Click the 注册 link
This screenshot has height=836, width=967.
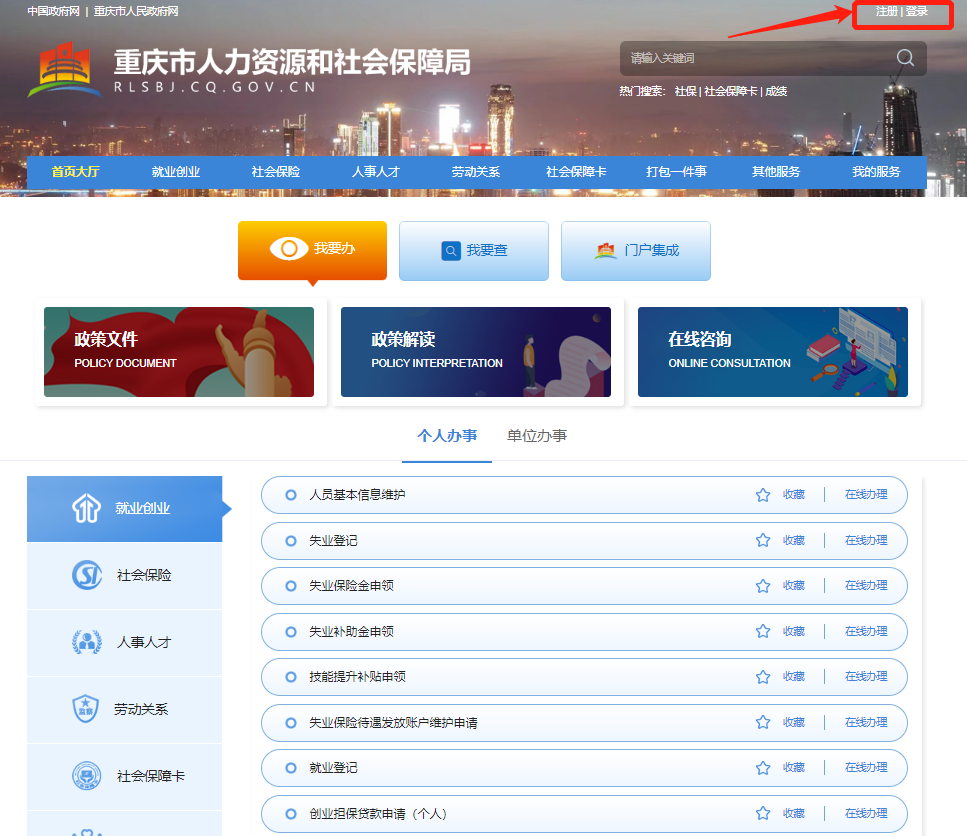(x=887, y=11)
